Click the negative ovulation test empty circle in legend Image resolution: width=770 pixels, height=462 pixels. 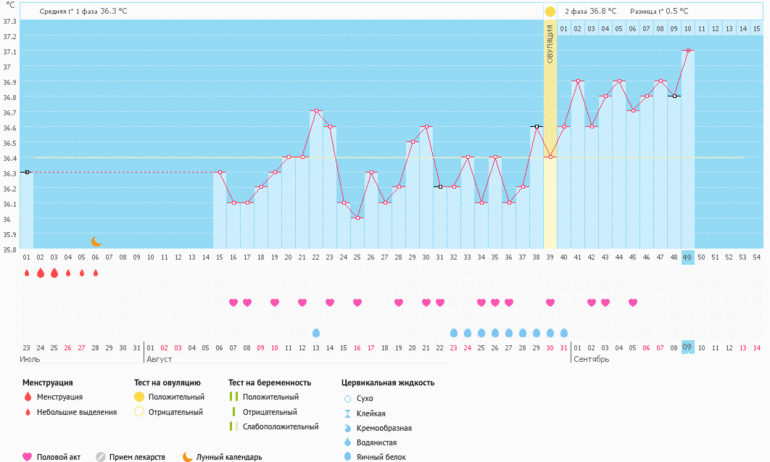[140, 411]
